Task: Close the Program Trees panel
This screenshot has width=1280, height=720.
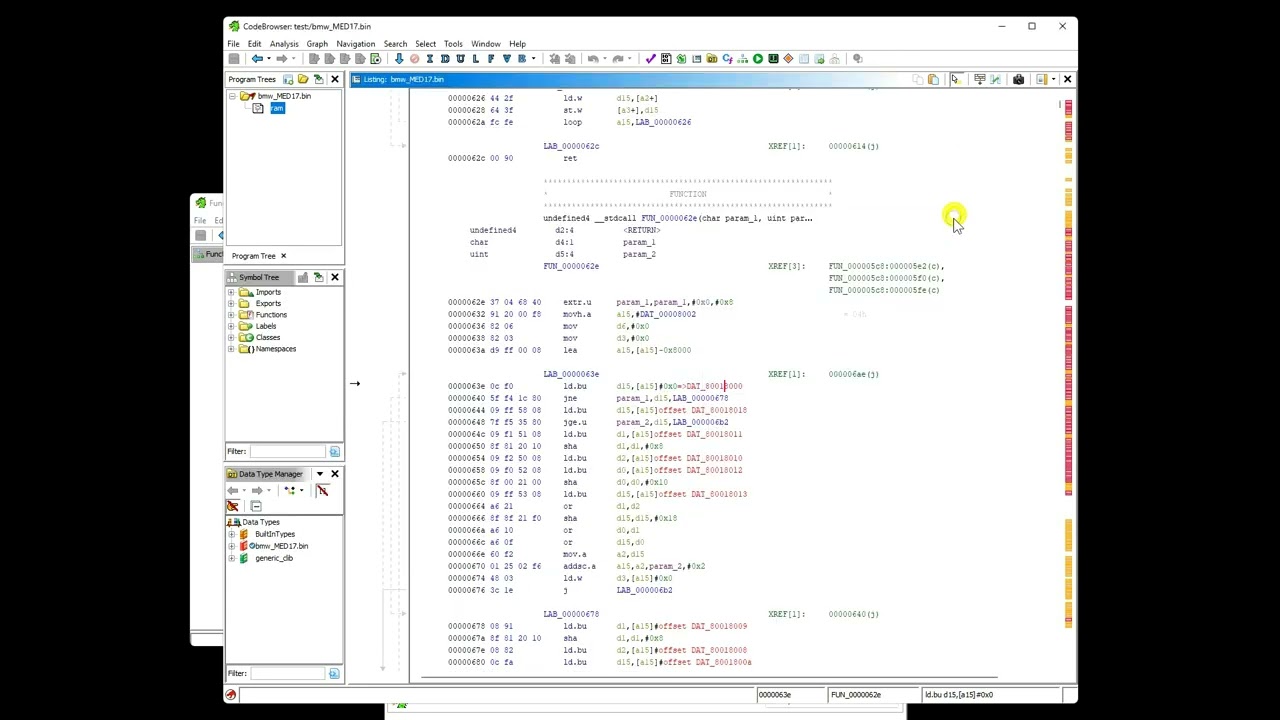Action: point(335,79)
